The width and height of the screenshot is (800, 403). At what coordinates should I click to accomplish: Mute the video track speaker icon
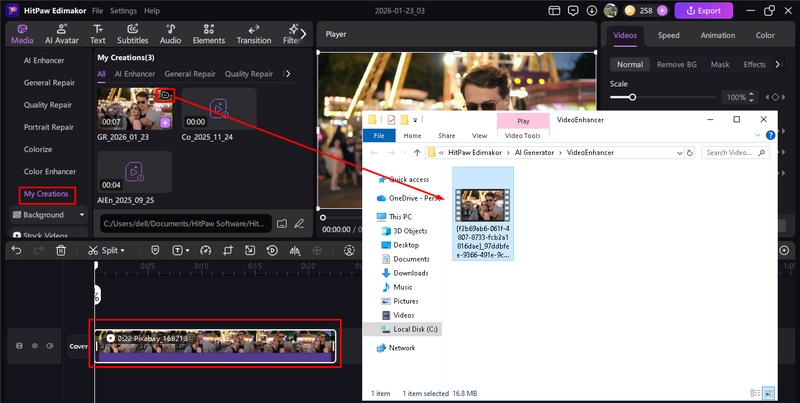(x=49, y=346)
